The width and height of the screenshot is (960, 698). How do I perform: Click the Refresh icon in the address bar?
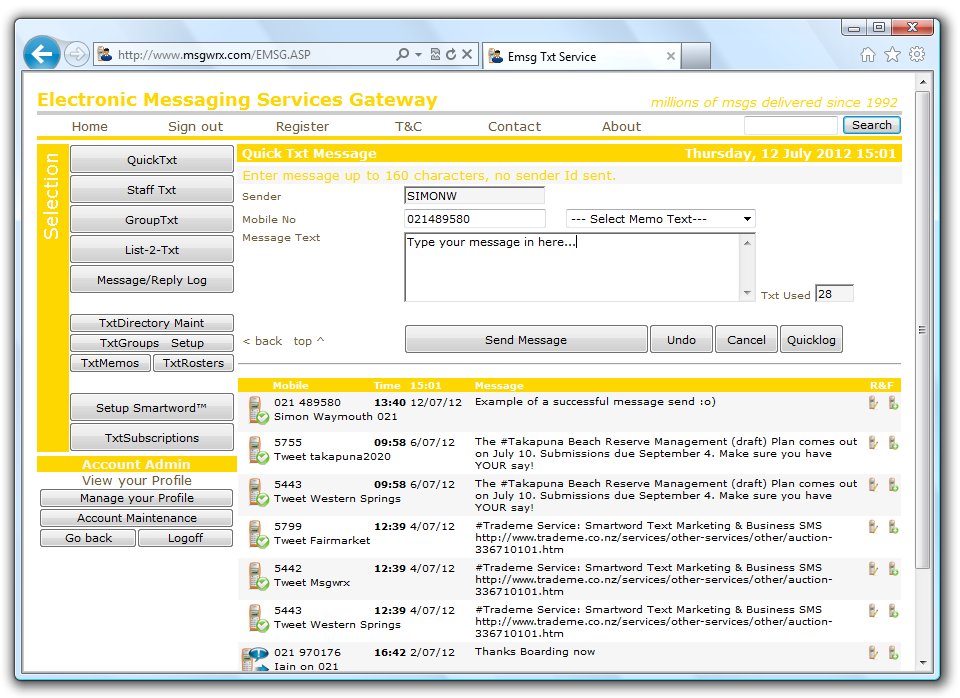450,52
